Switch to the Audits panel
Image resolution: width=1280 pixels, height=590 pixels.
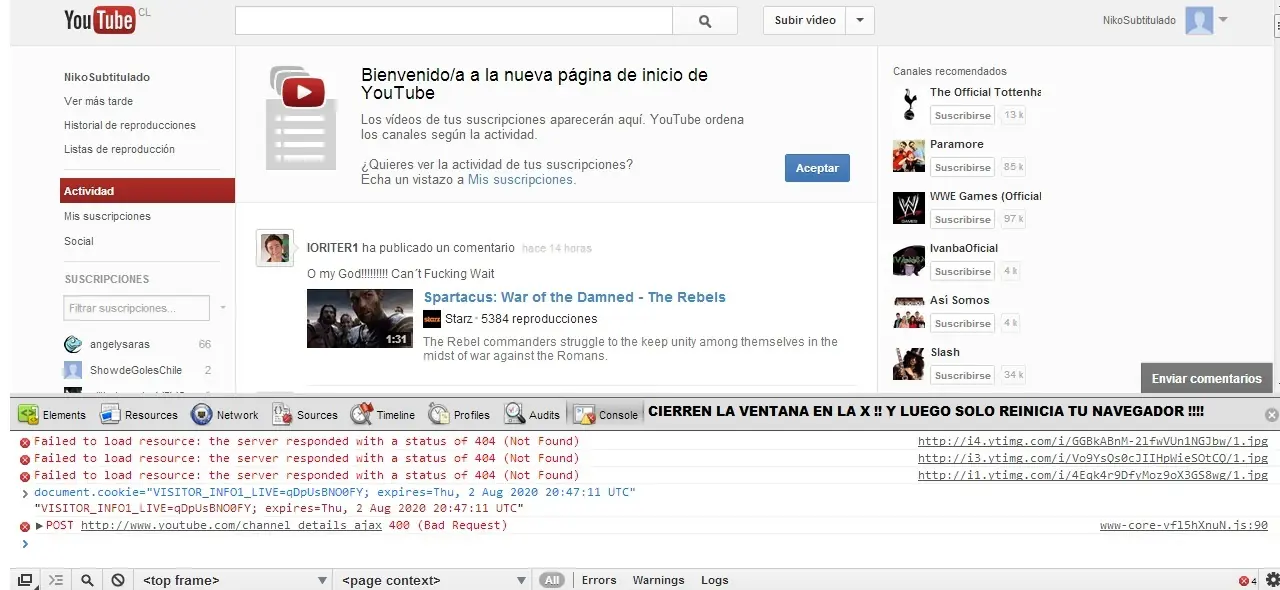click(x=533, y=414)
